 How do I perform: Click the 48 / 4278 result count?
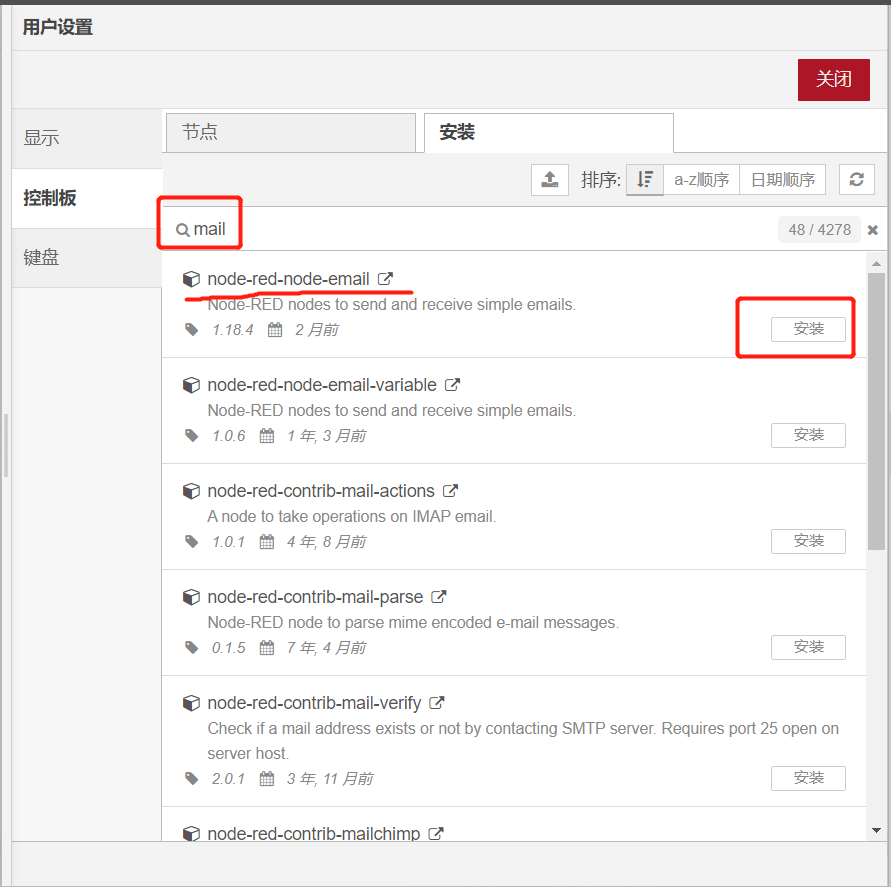click(819, 230)
